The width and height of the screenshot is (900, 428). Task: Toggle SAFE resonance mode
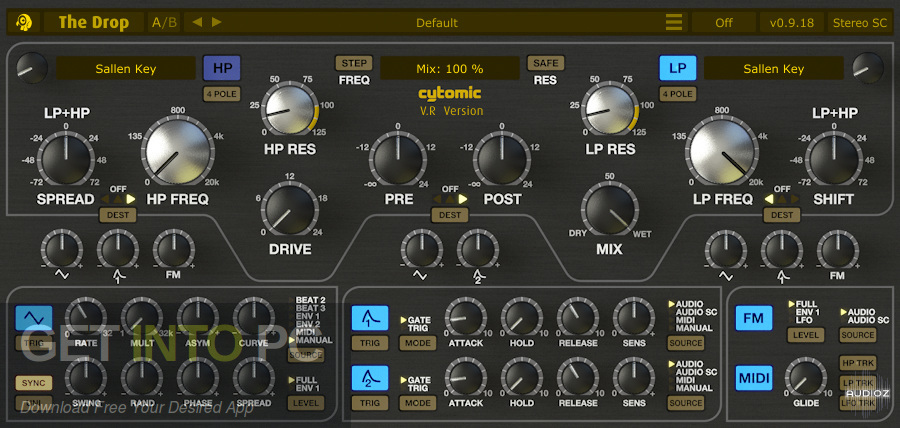546,63
